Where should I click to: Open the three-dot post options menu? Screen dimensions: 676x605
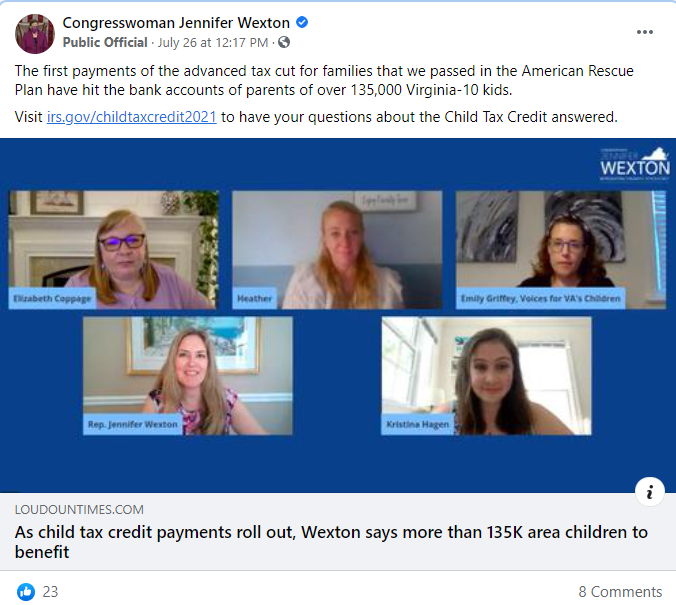645,32
